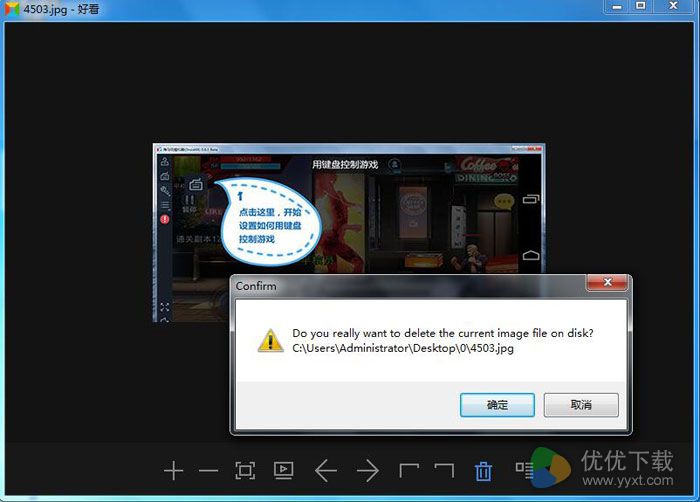
Task: Click the delete confirmation question text
Action: click(x=443, y=333)
